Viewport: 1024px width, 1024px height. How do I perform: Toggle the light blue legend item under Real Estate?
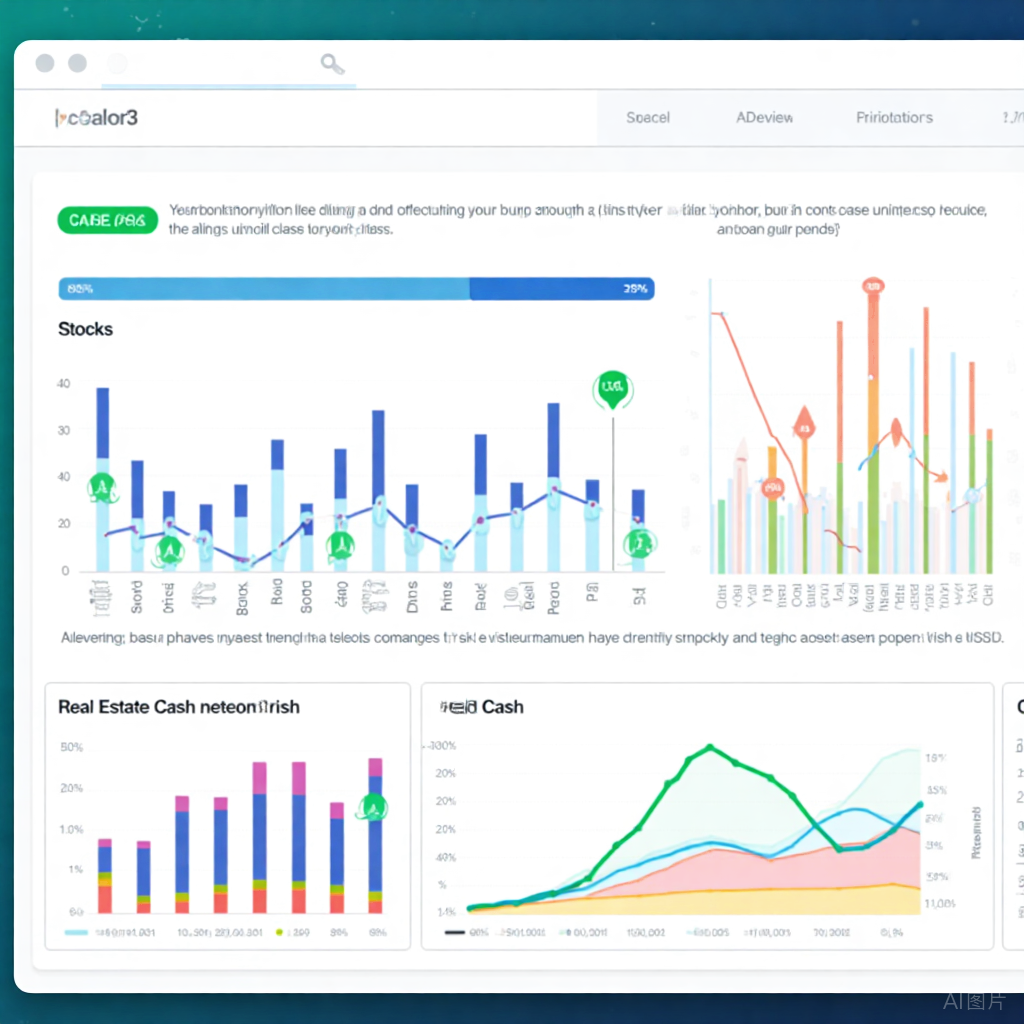77,931
